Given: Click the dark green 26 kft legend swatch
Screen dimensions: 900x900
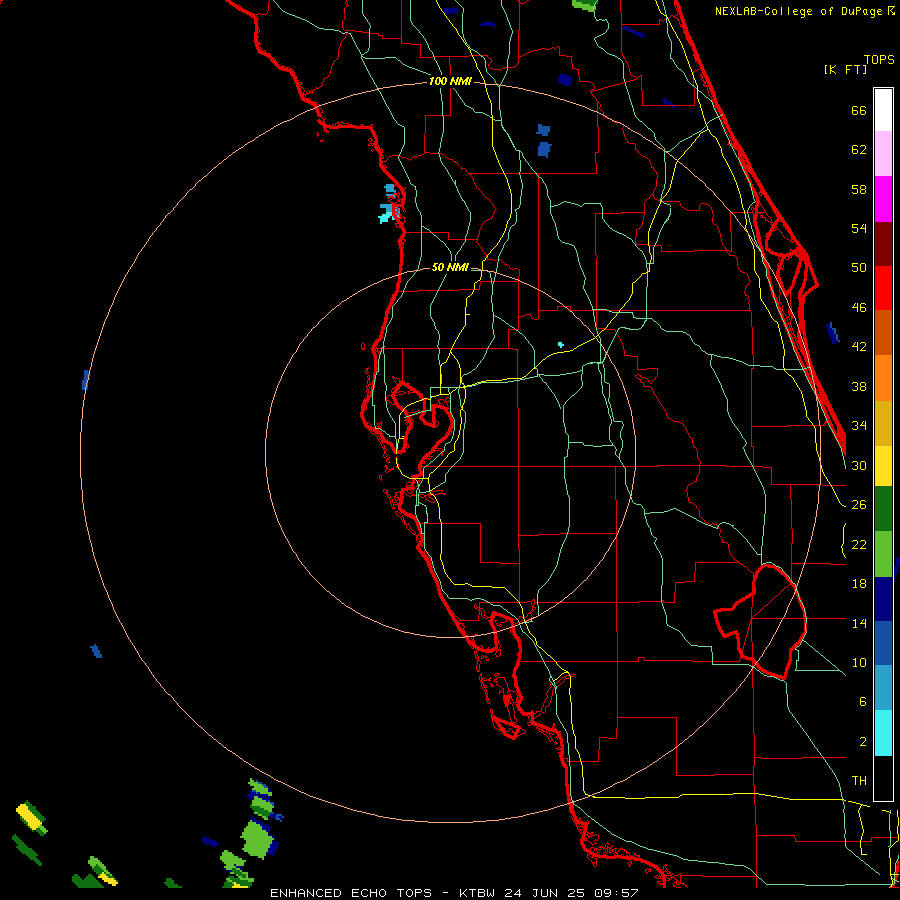Looking at the screenshot, I should tap(883, 509).
